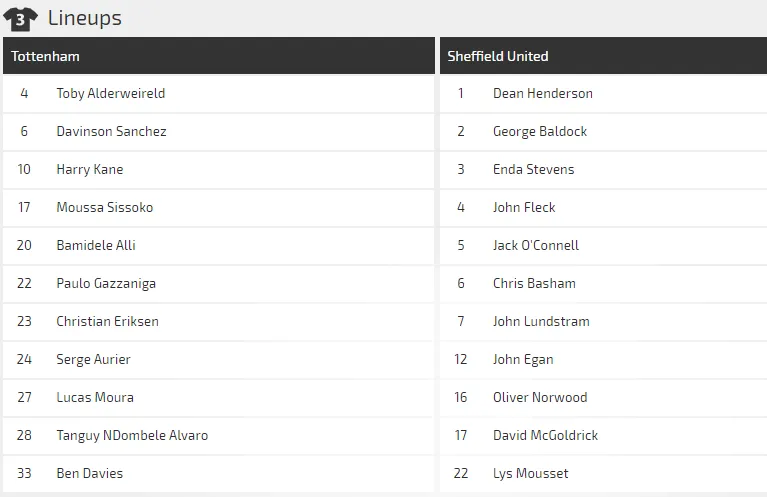Select the Sheffield United team header
767x497 pixels.
(498, 56)
